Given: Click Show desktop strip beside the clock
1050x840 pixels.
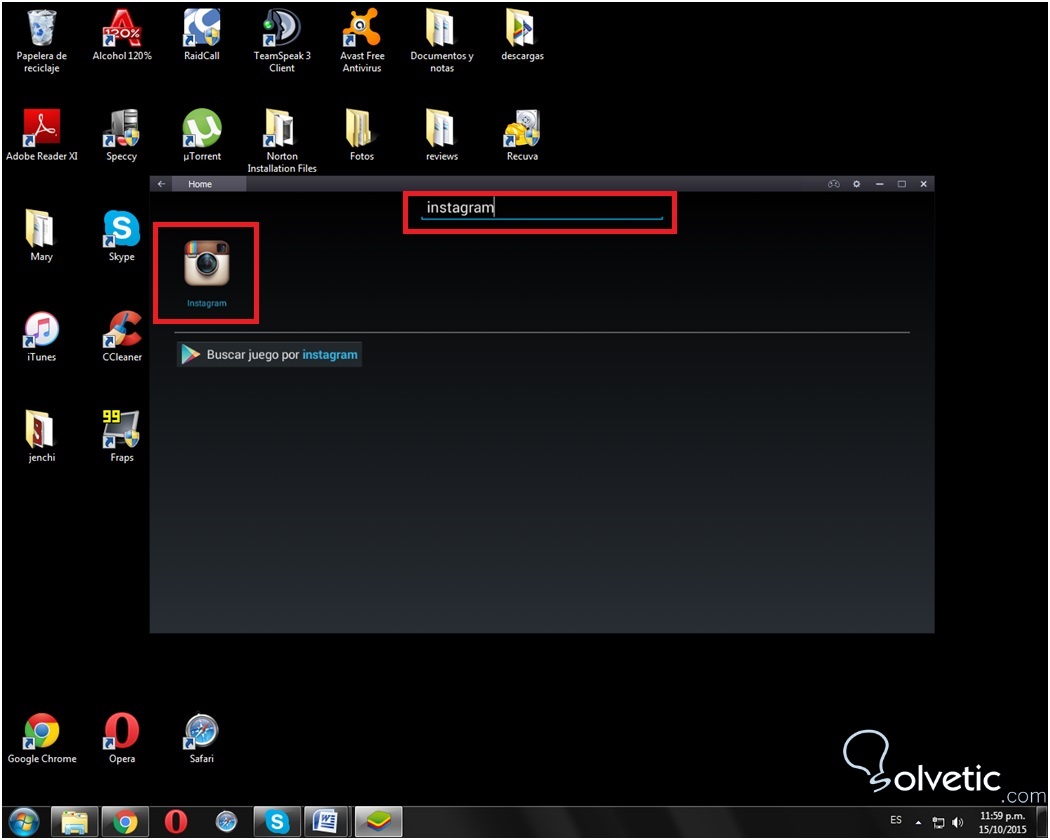Looking at the screenshot, I should coord(1041,822).
